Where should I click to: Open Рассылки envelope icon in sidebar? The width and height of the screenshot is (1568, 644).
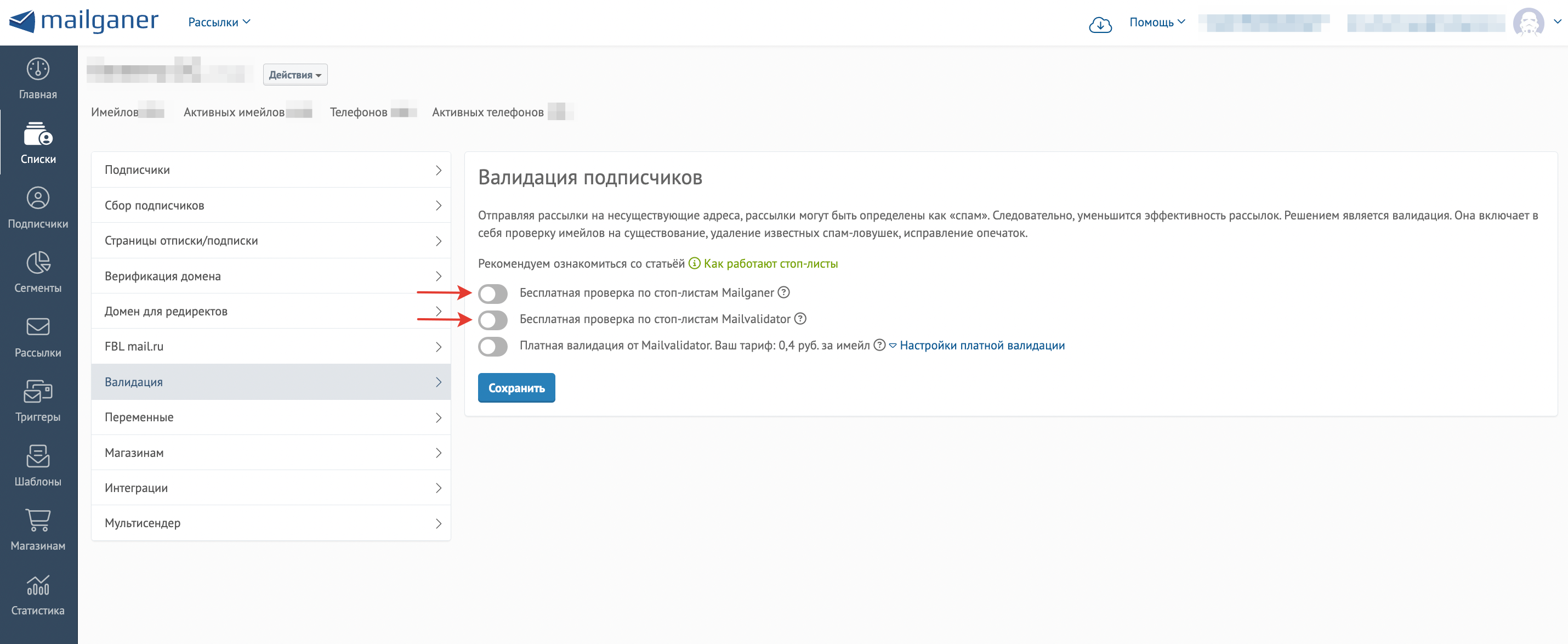click(x=38, y=327)
